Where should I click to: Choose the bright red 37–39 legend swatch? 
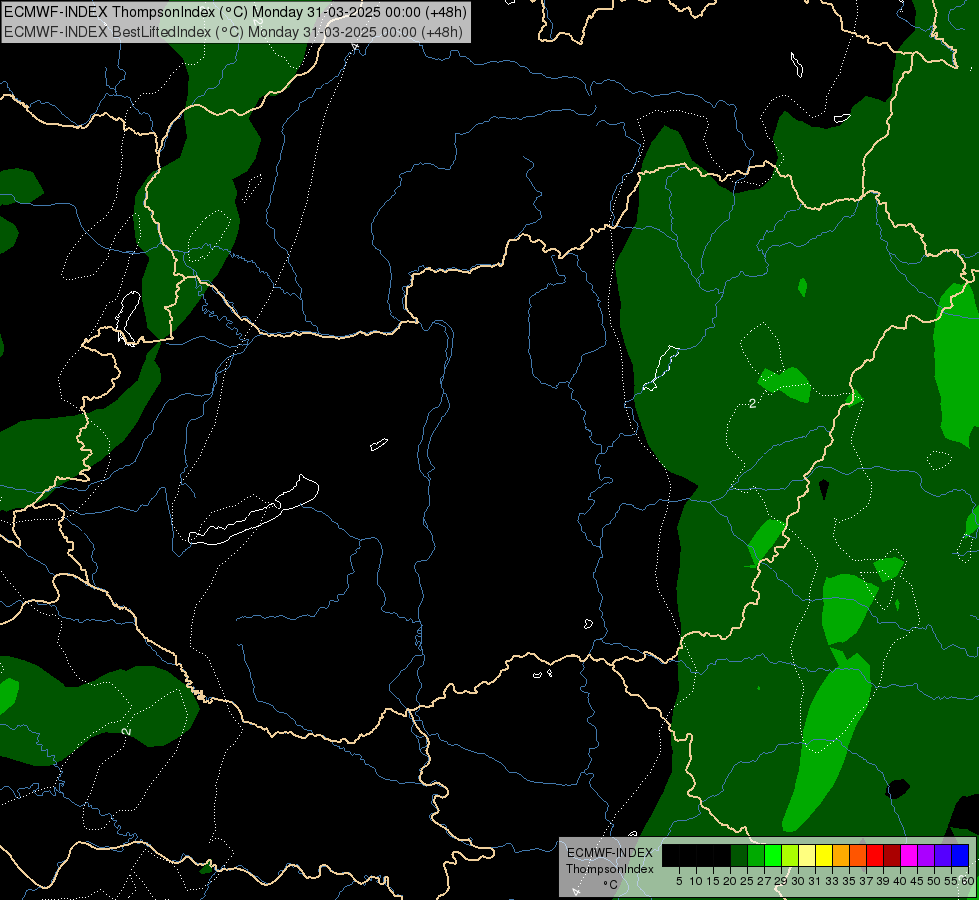(x=875, y=856)
